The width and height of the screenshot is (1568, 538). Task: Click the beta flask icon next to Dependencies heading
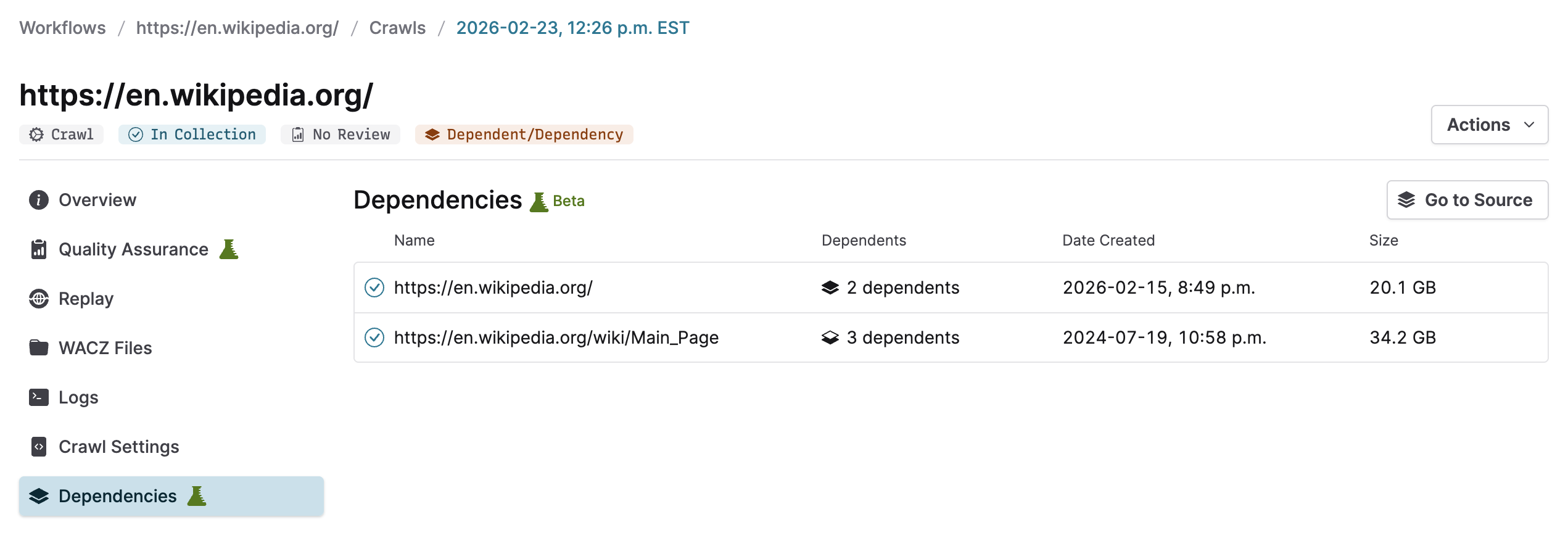540,200
